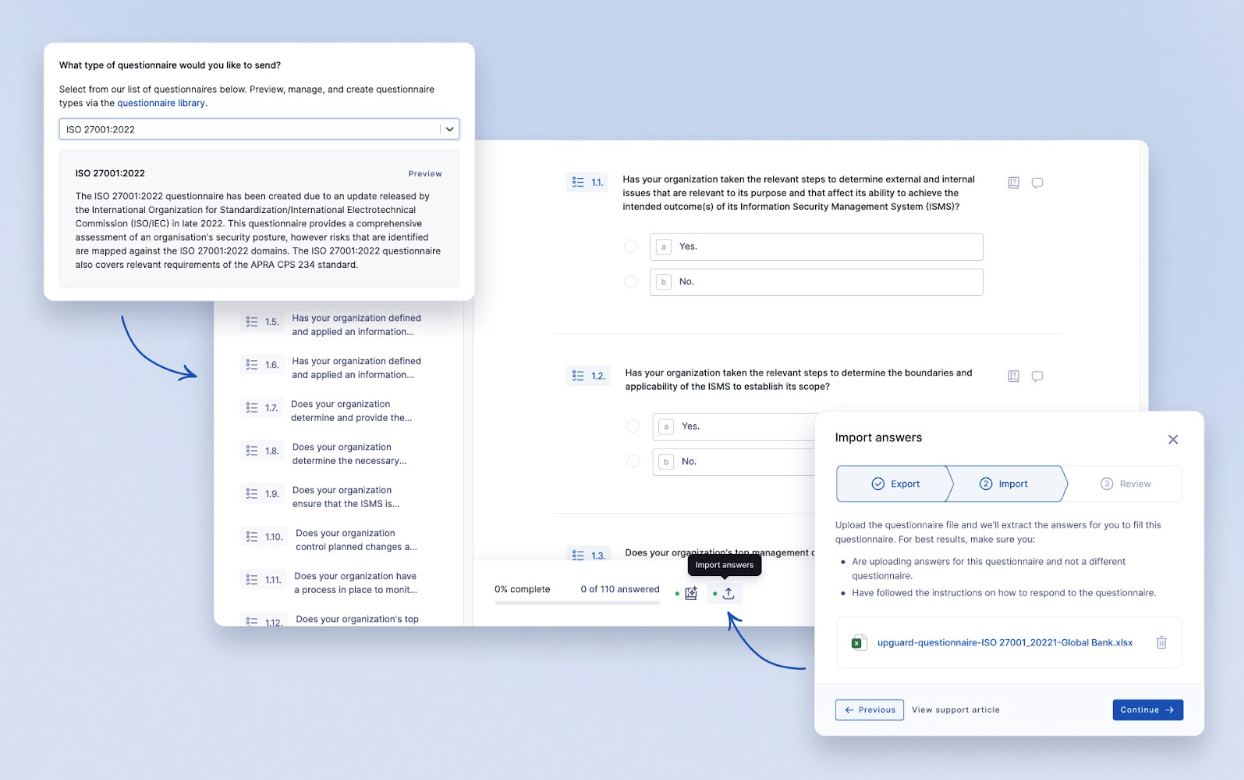Open uploaded upguard-questionnaire xlsx file link
The image size is (1244, 780).
coord(1005,643)
